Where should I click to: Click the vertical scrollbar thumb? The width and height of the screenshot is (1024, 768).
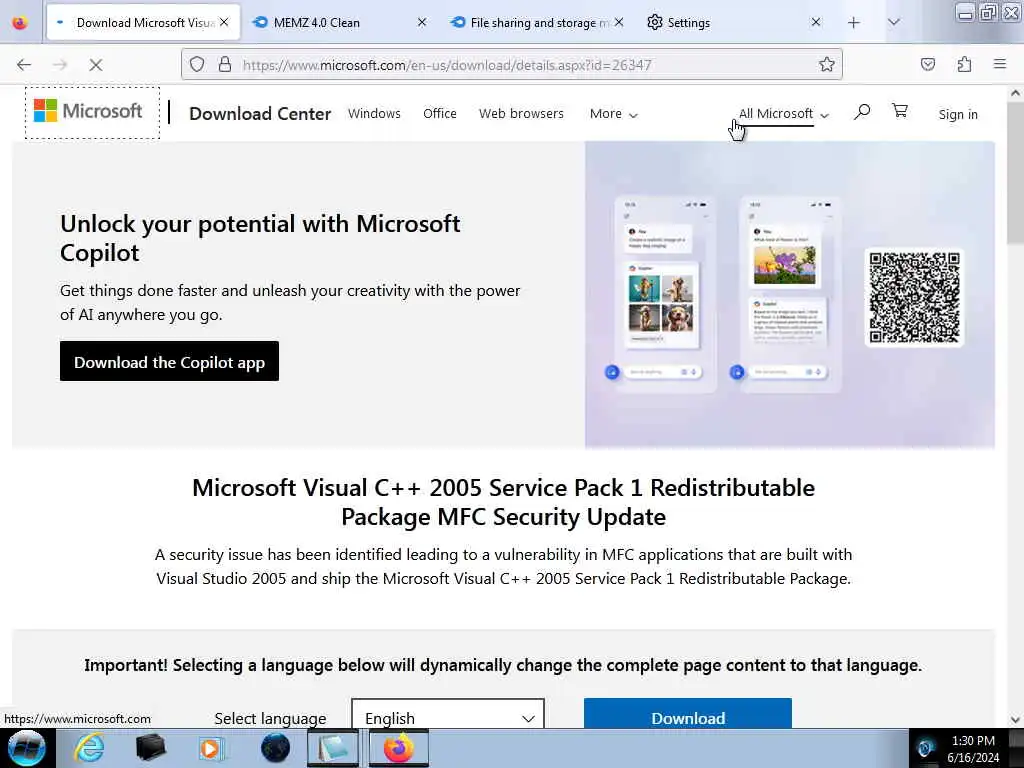click(1016, 173)
